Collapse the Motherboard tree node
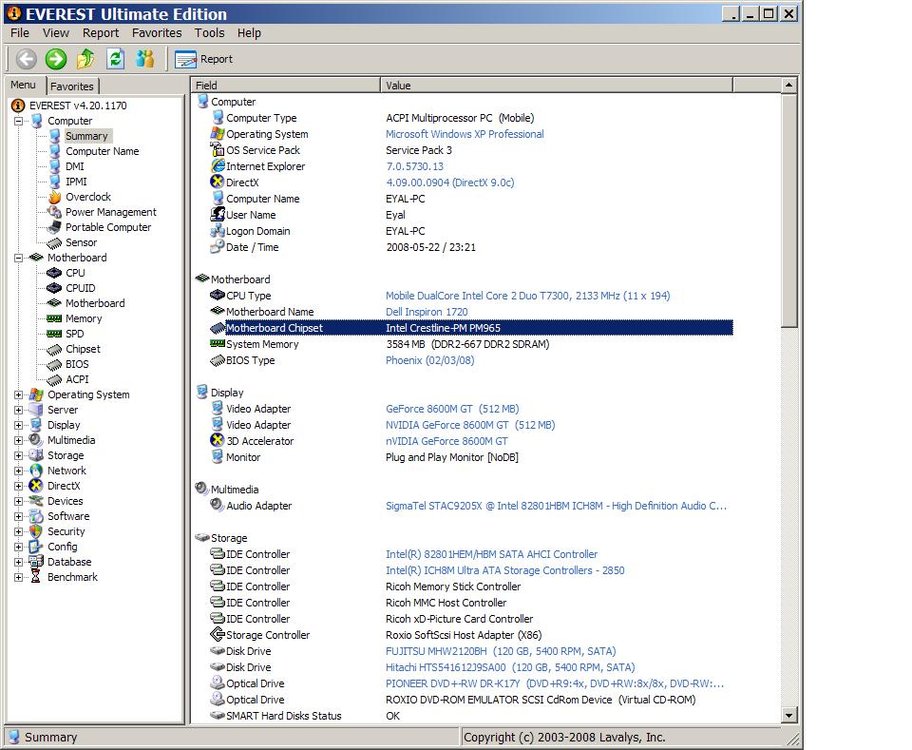 [19, 258]
